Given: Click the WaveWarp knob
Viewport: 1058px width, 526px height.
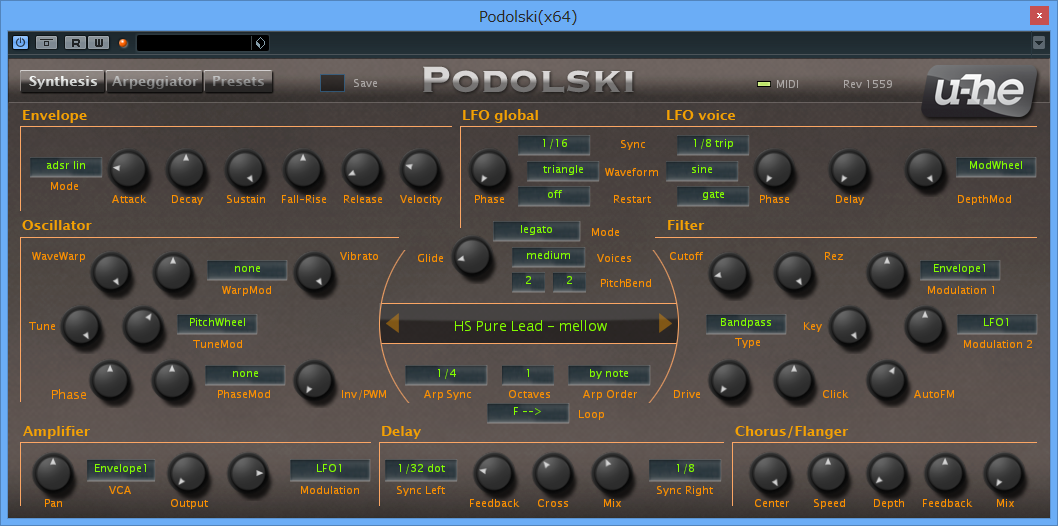Looking at the screenshot, I should pos(111,272).
